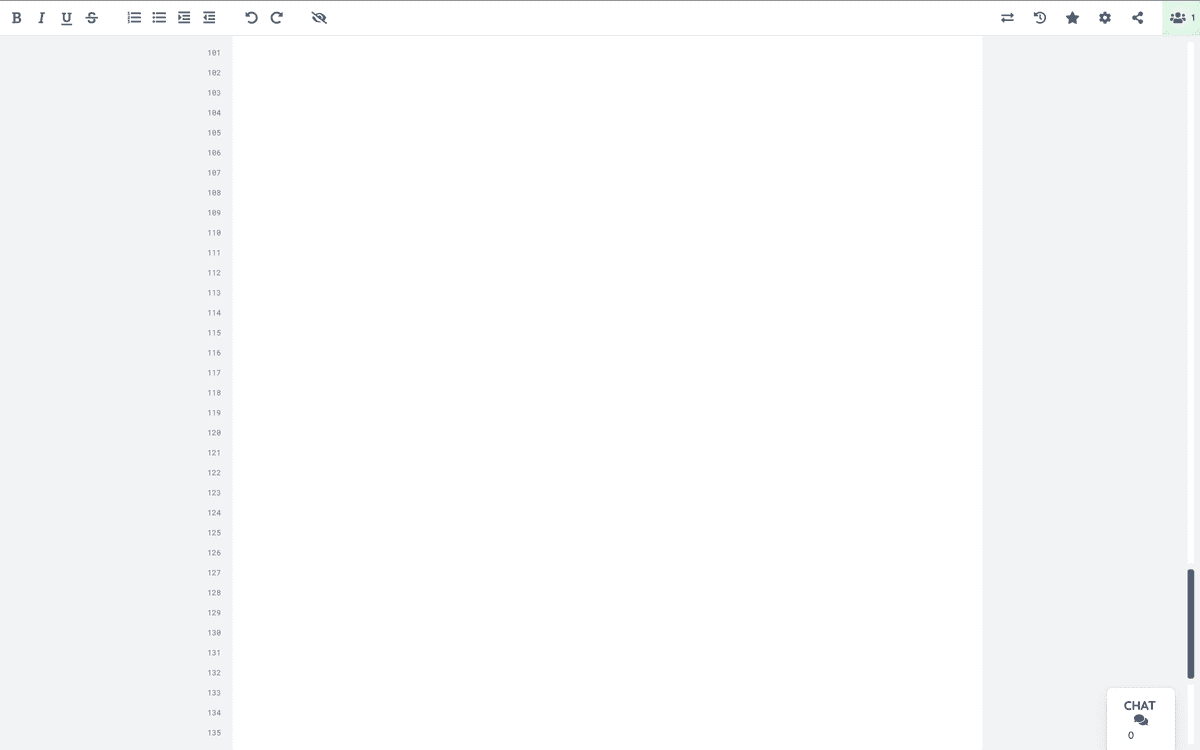The width and height of the screenshot is (1200, 750).
Task: Share this pad
Action: pyautogui.click(x=1136, y=17)
